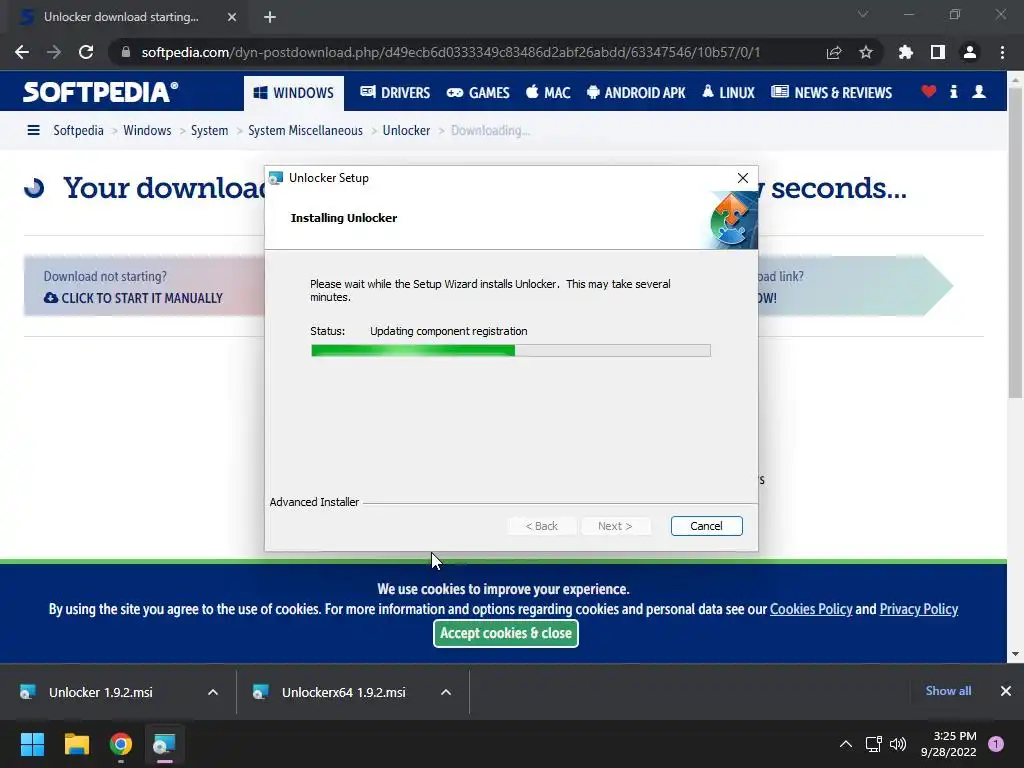Open the taskbar clock and date
The image size is (1024, 768).
pyautogui.click(x=948, y=744)
